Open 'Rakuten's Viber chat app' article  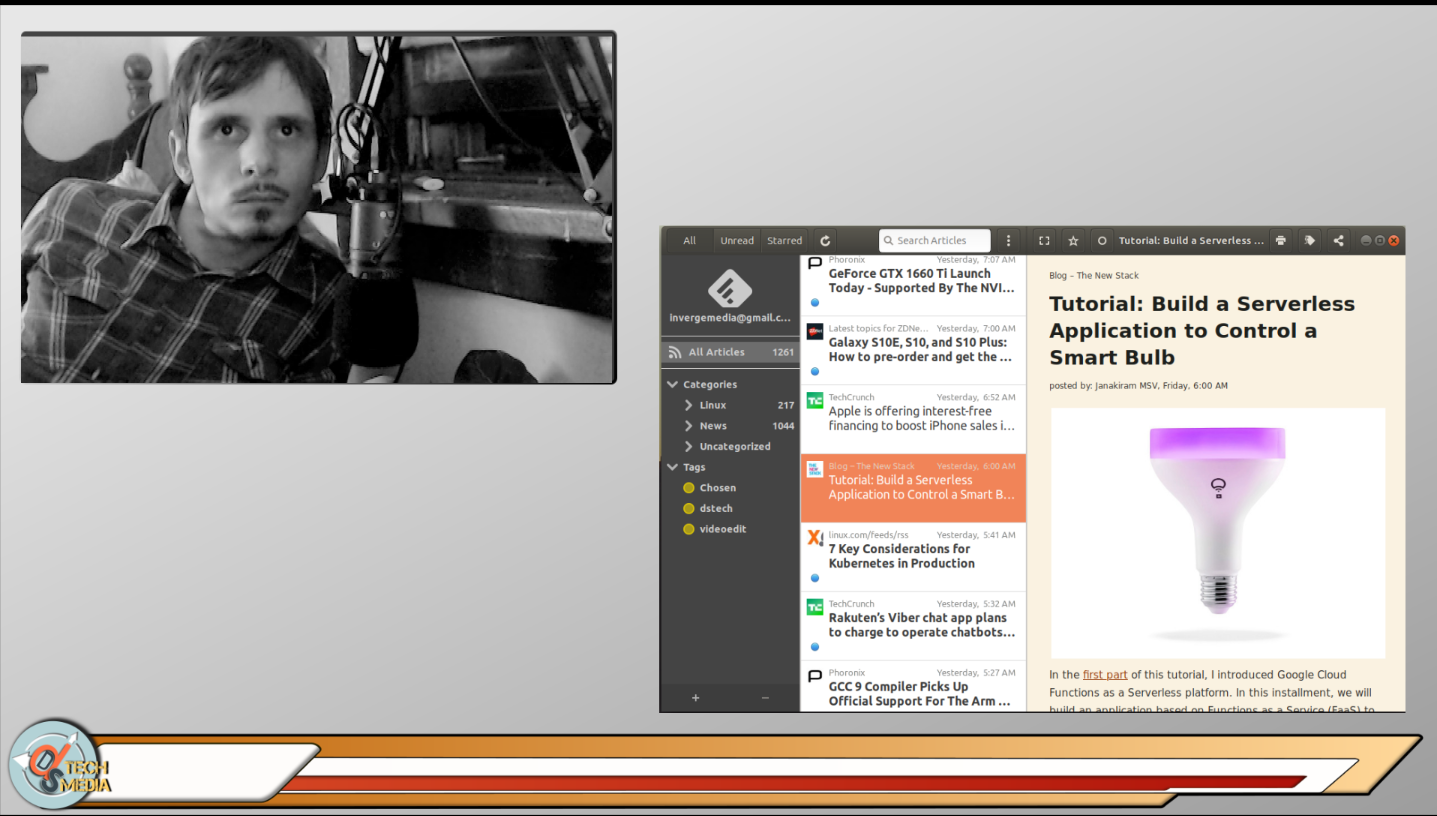point(914,626)
